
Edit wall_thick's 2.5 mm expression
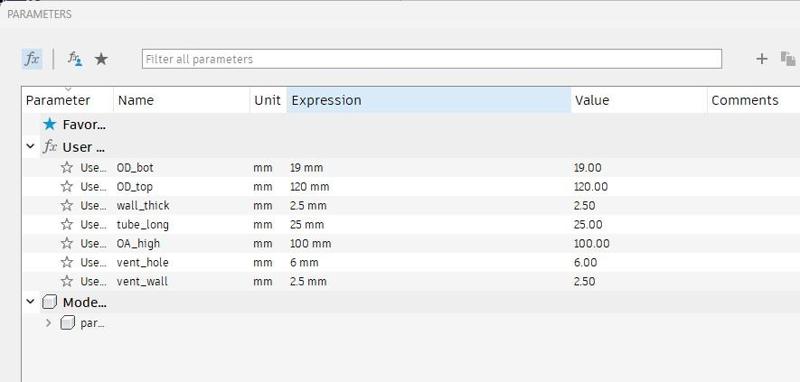pos(308,206)
